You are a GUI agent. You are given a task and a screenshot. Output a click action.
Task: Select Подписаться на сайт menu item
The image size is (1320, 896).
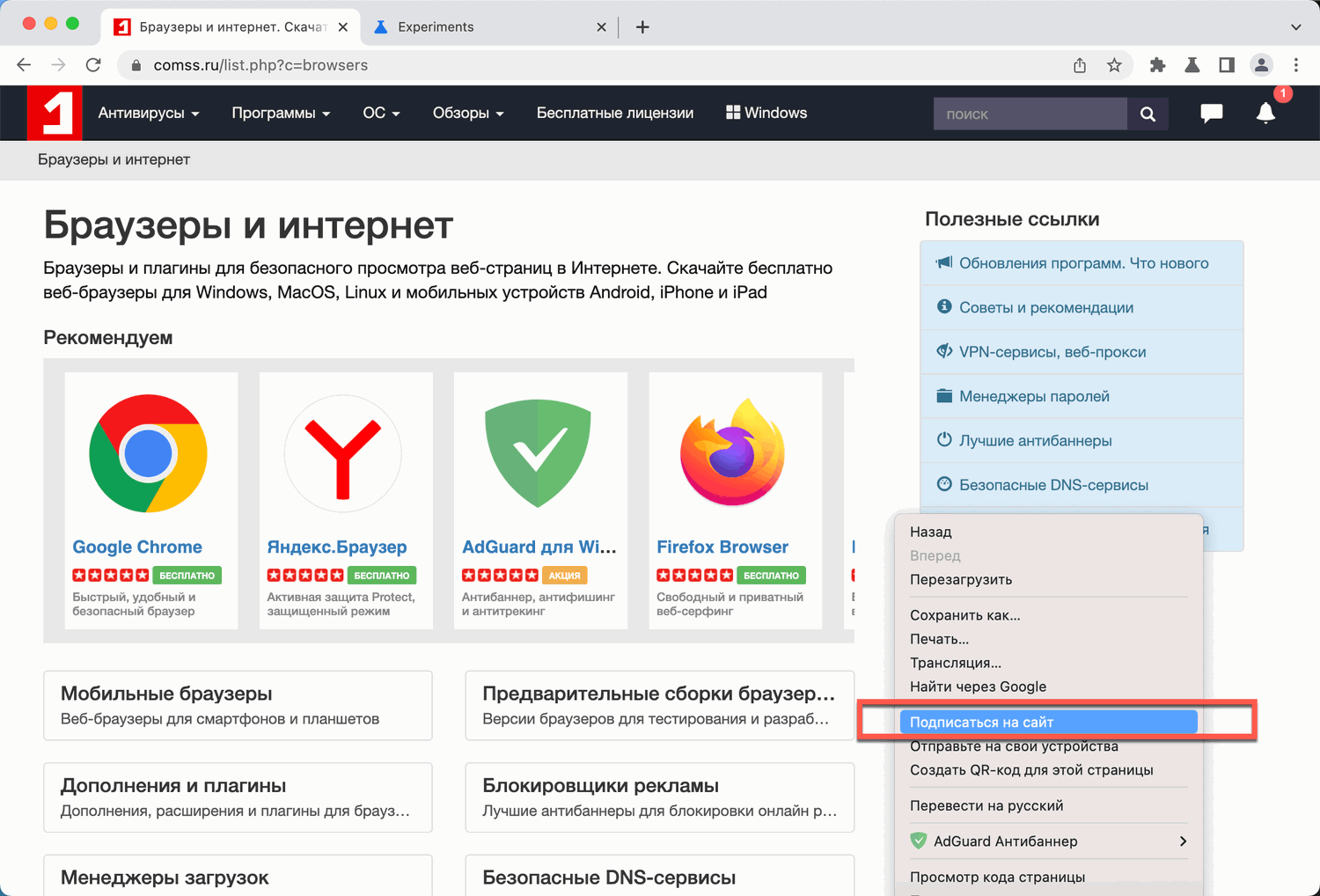1048,722
